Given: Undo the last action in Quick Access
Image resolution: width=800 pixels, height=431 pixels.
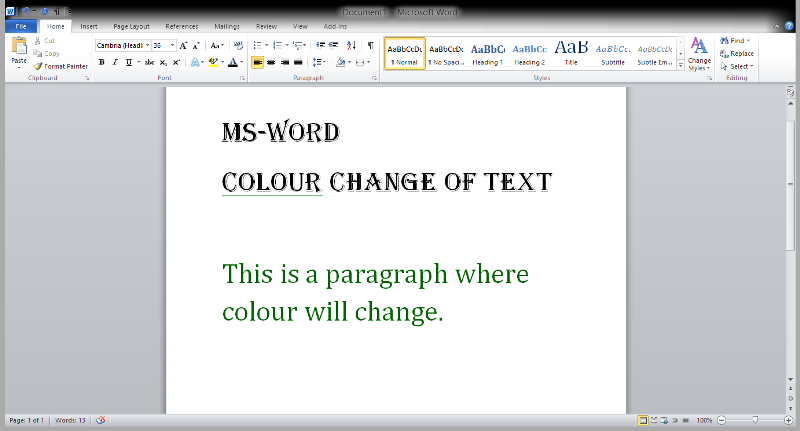Looking at the screenshot, I should tap(25, 11).
